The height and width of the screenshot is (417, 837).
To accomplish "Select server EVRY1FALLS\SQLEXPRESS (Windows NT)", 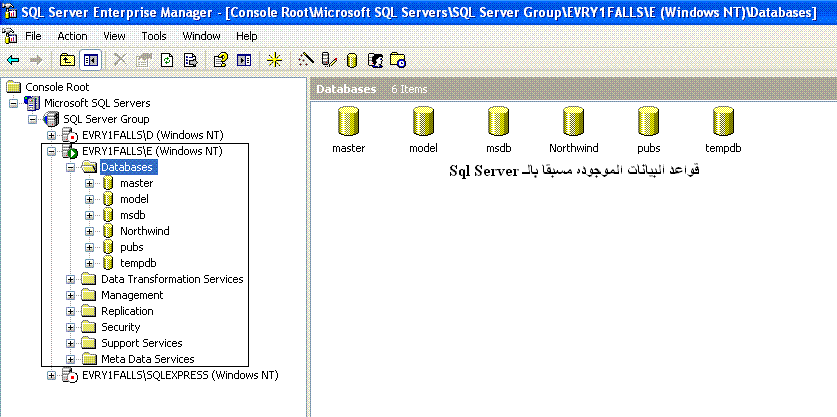I will (x=180, y=375).
